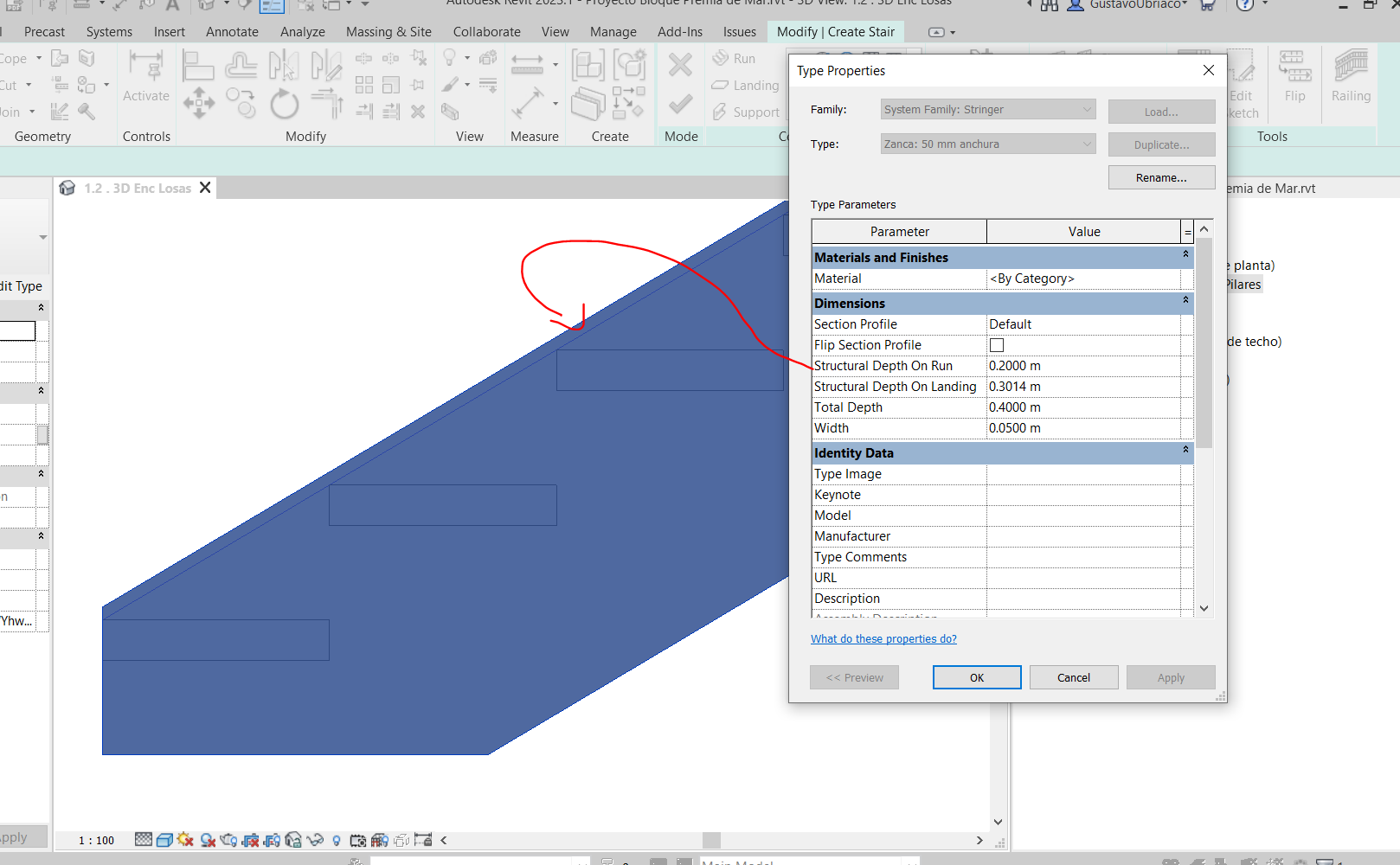Click the Material value <By Category>
The width and height of the screenshot is (1400, 865).
1083,279
